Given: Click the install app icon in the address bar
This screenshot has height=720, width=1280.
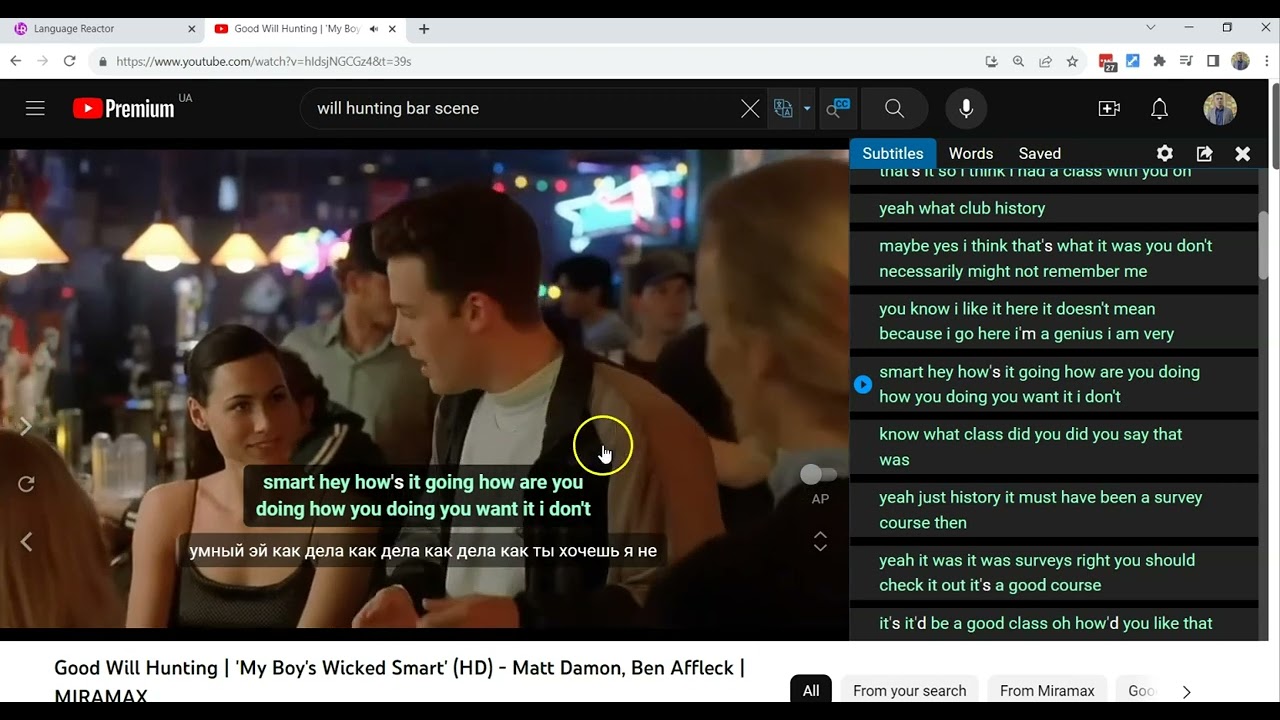Looking at the screenshot, I should 991,61.
